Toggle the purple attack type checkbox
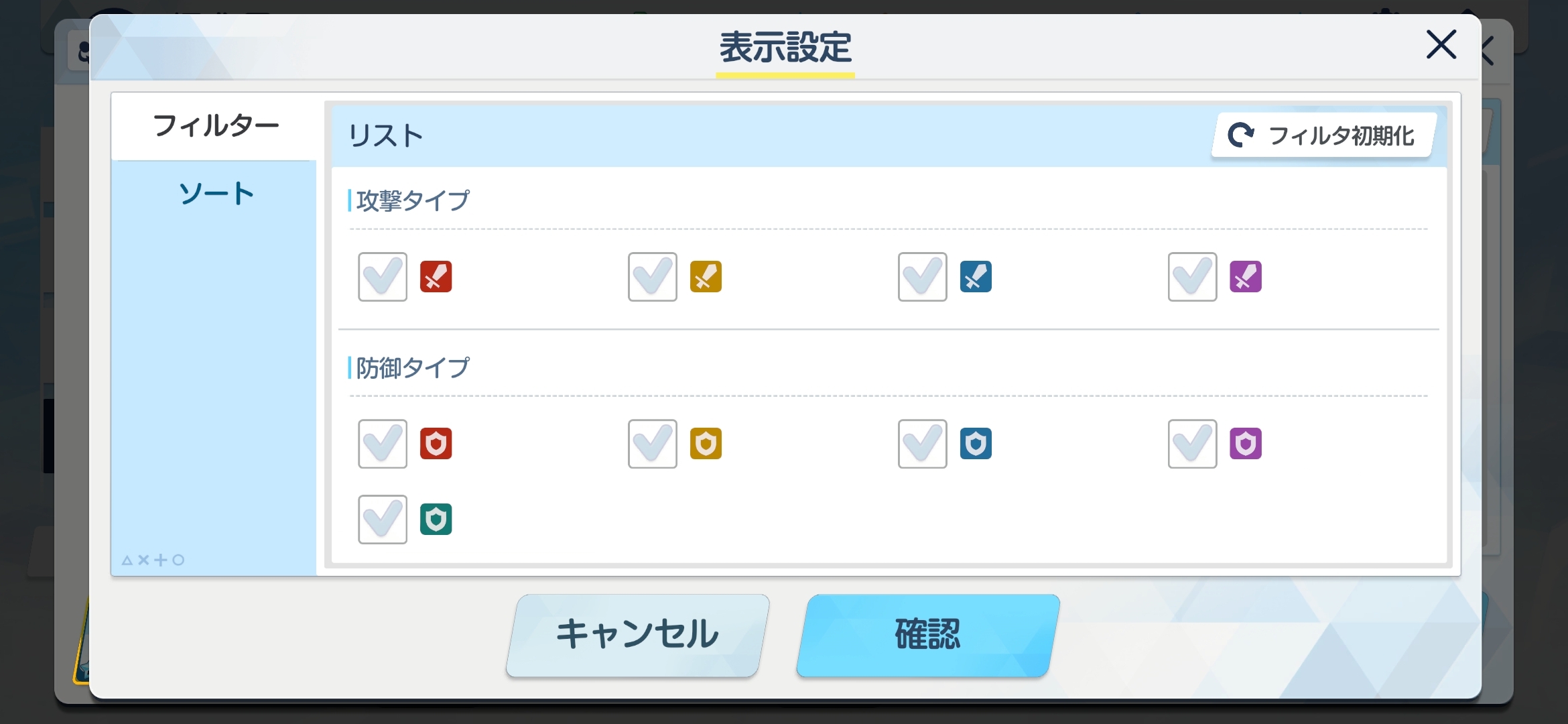The width and height of the screenshot is (1568, 724). point(1193,277)
